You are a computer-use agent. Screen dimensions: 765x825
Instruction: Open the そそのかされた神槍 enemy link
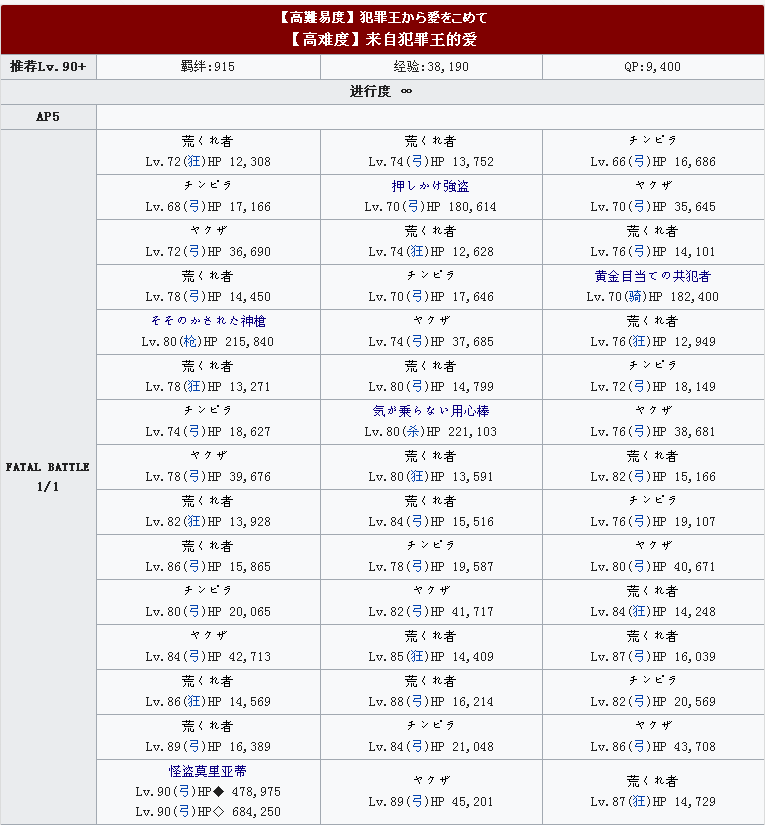208,321
